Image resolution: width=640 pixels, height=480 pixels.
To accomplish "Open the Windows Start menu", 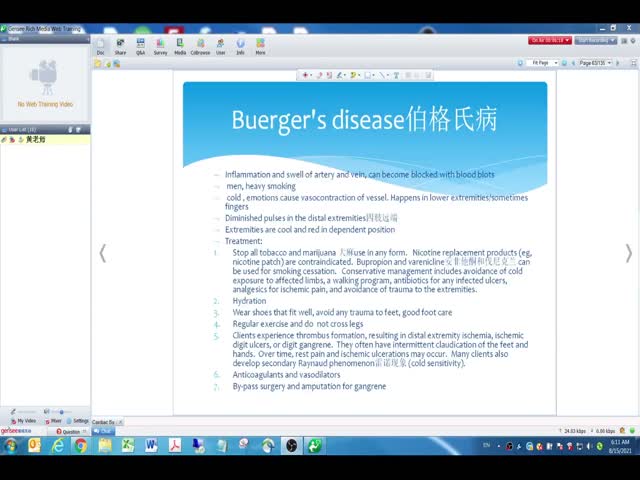I will (x=10, y=446).
